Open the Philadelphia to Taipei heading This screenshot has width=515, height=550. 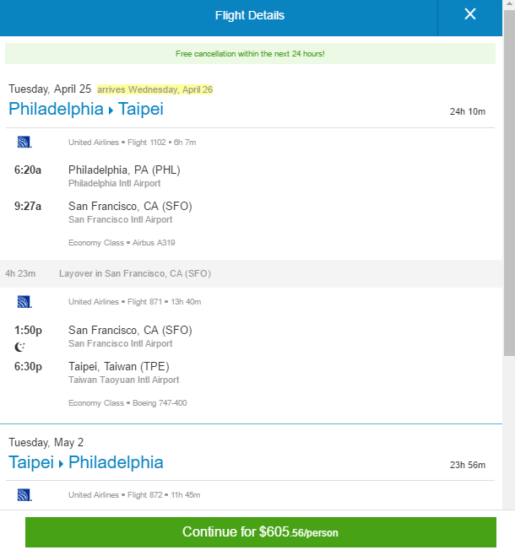[x=86, y=109]
